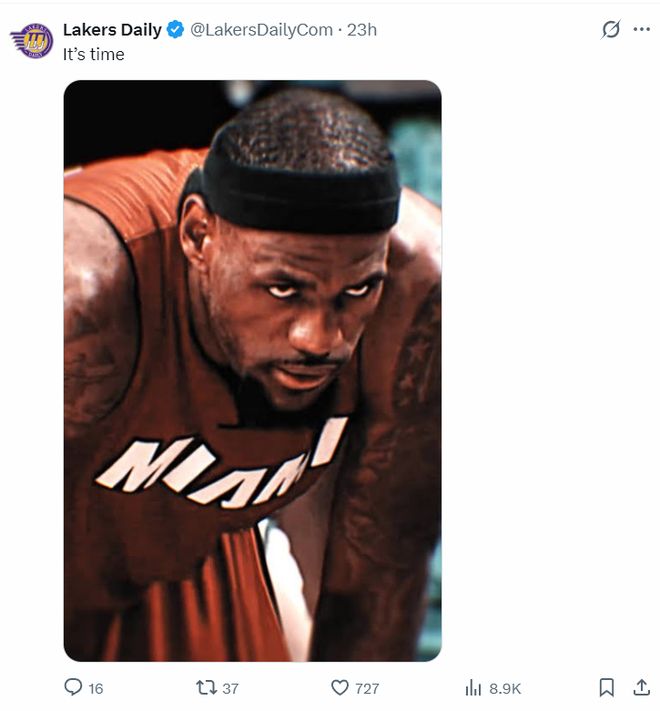Click the reply speech bubble icon

tap(73, 687)
